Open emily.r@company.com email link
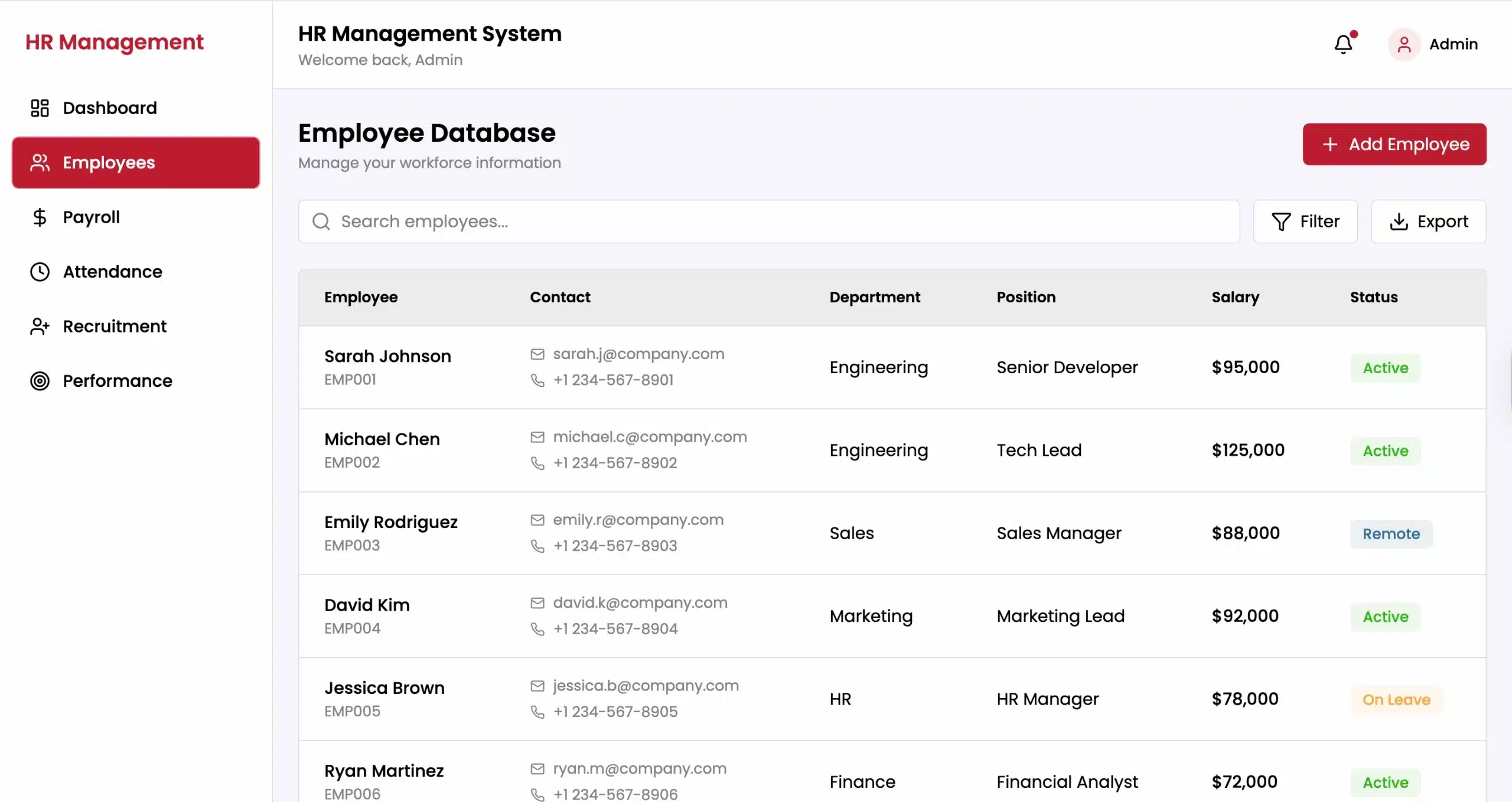This screenshot has width=1512, height=802. point(638,520)
